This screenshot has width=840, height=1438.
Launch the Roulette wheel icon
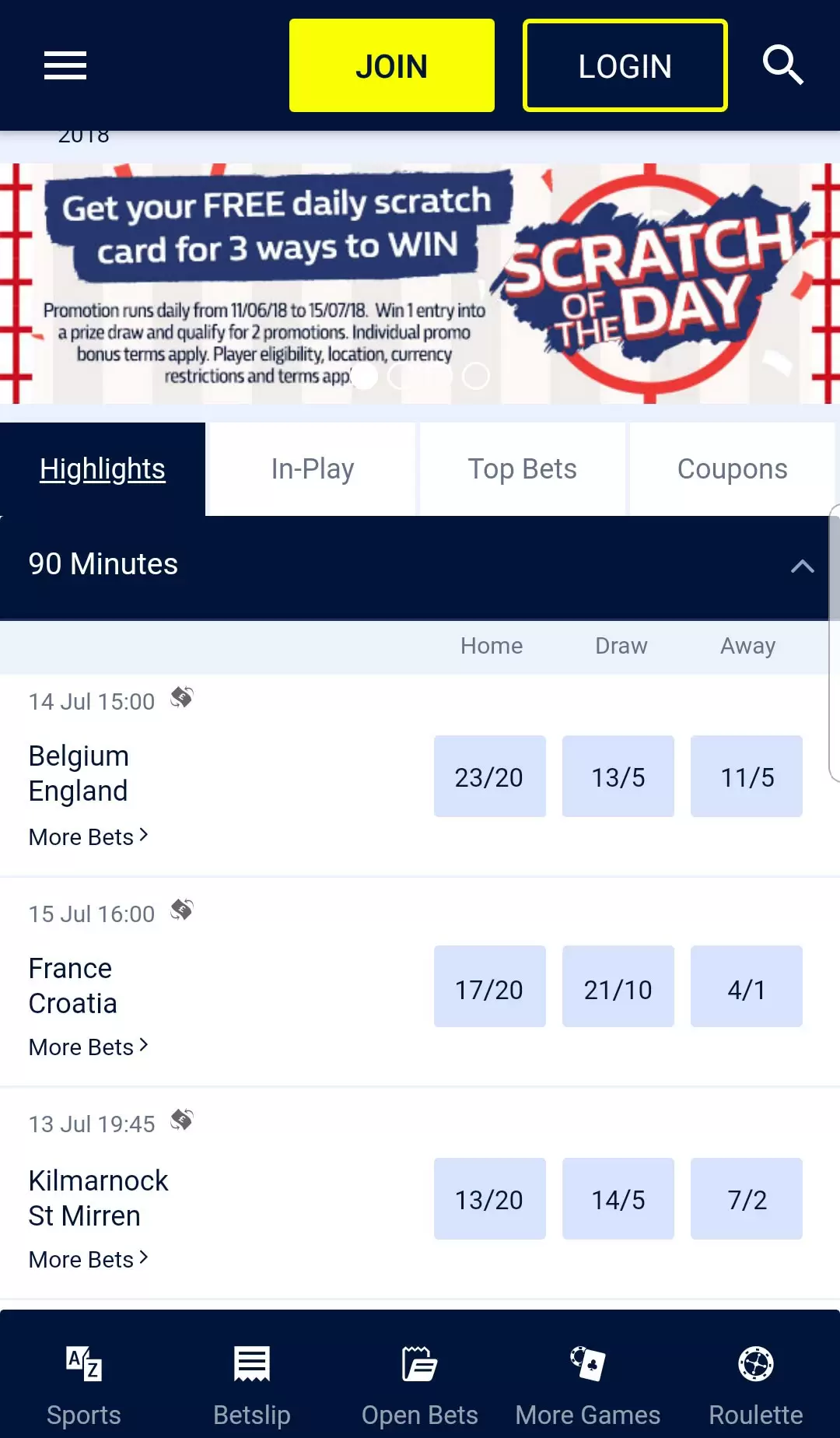tap(756, 1364)
